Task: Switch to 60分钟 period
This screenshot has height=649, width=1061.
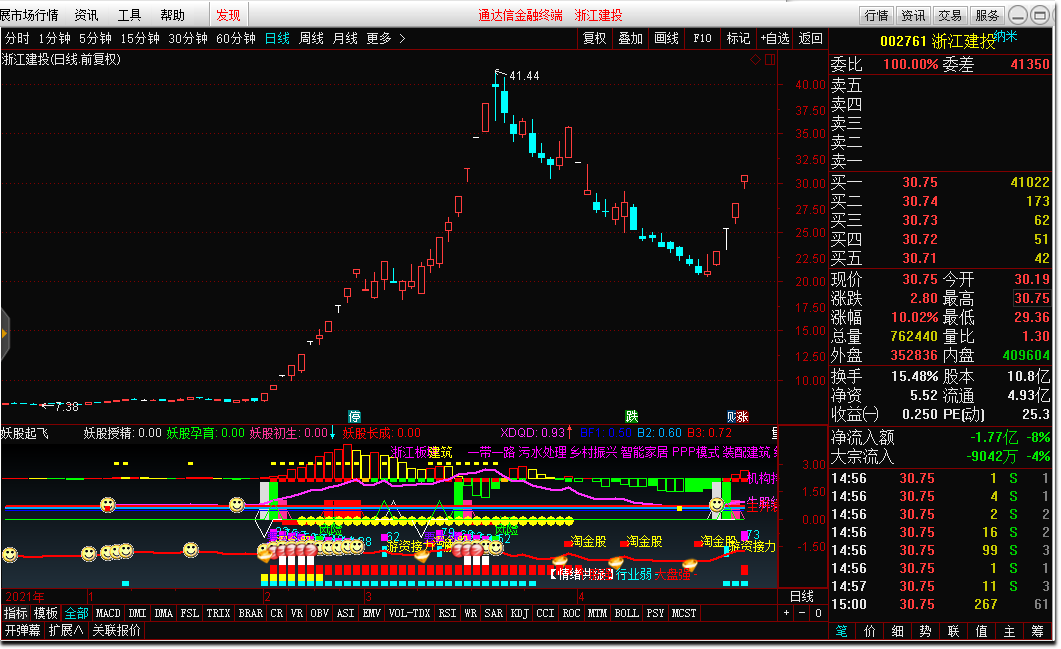Action: 236,39
